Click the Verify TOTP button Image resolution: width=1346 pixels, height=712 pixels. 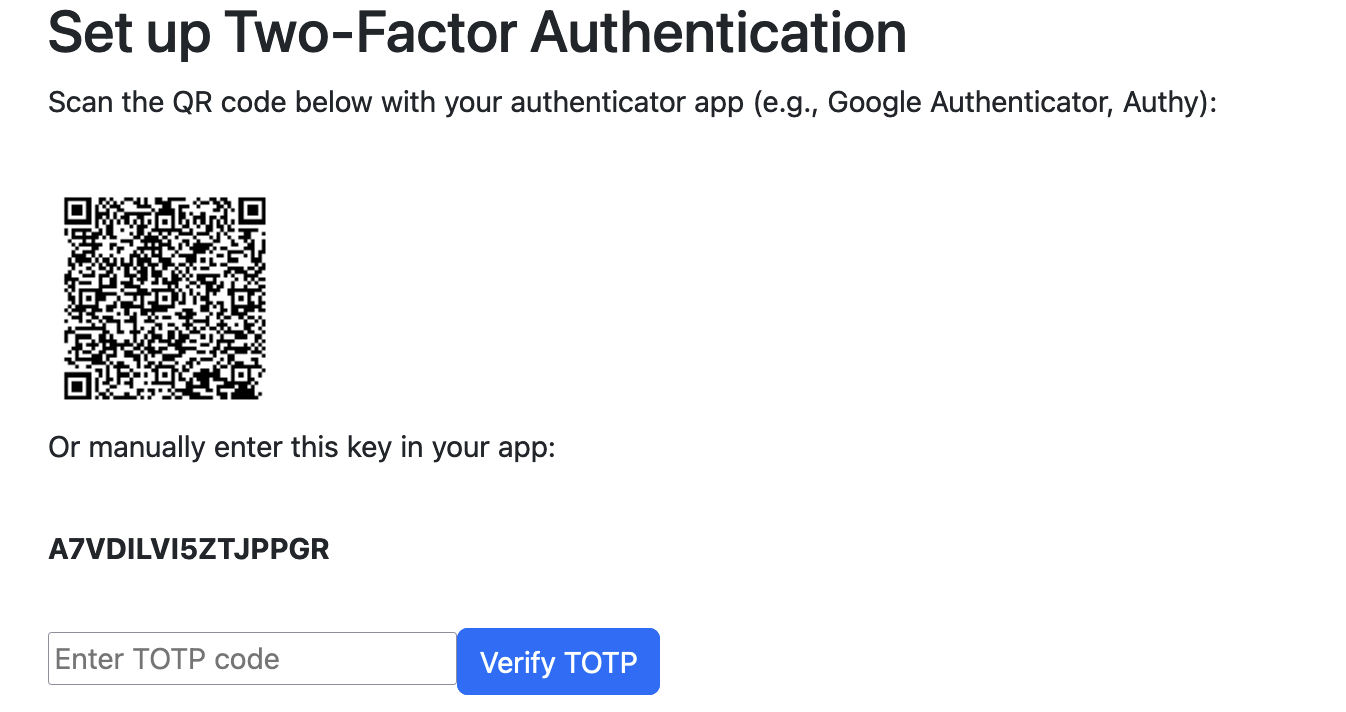(x=558, y=661)
